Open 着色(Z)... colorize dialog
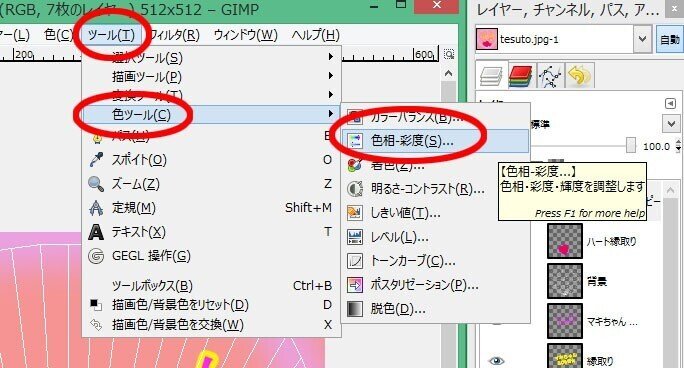 point(435,165)
